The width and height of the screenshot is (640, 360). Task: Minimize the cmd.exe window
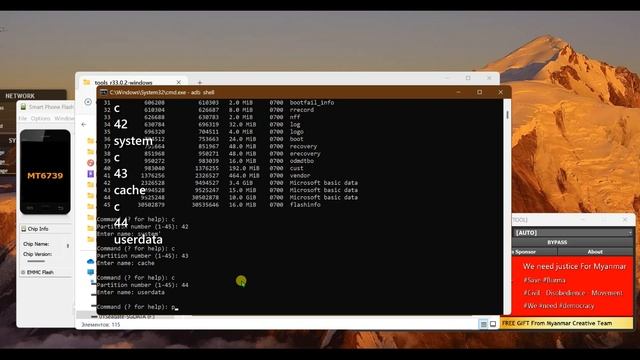pyautogui.click(x=458, y=92)
